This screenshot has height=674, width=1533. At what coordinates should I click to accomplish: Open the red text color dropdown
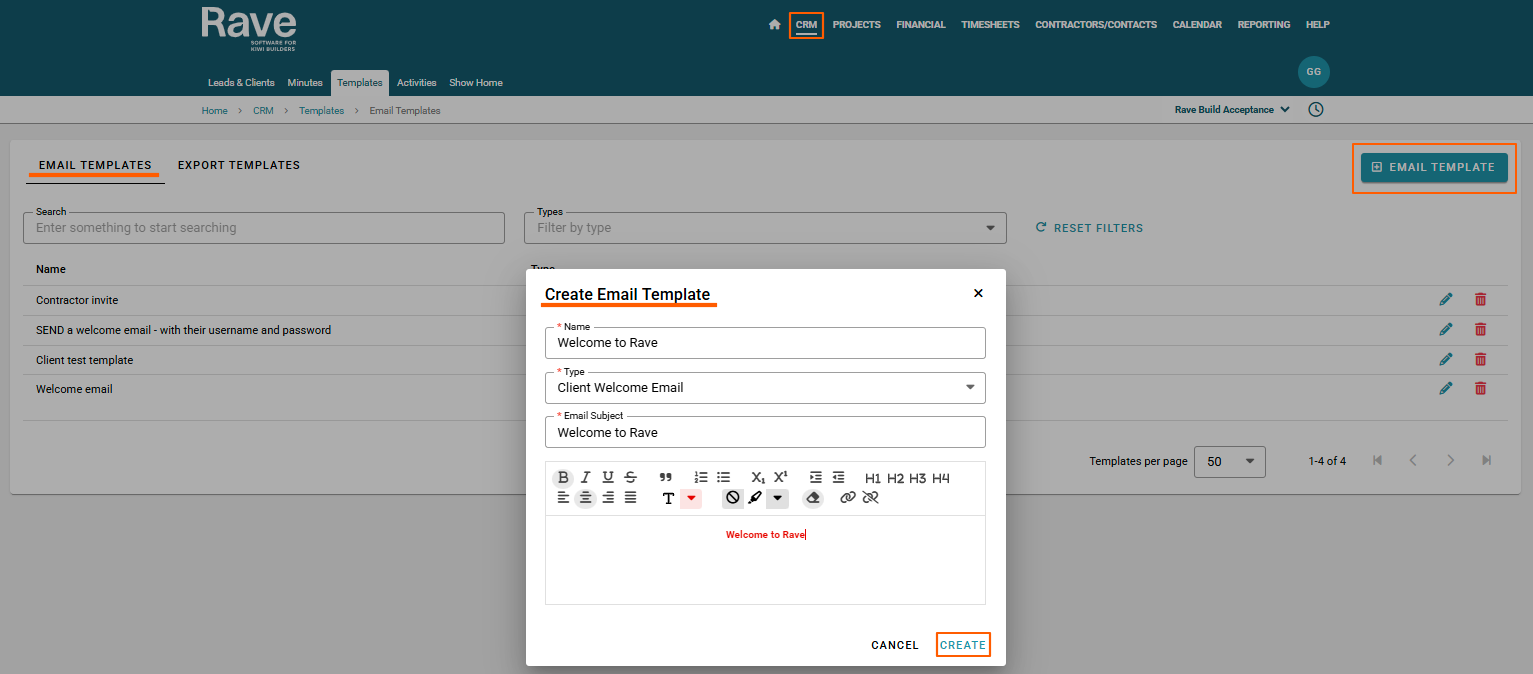coord(691,498)
